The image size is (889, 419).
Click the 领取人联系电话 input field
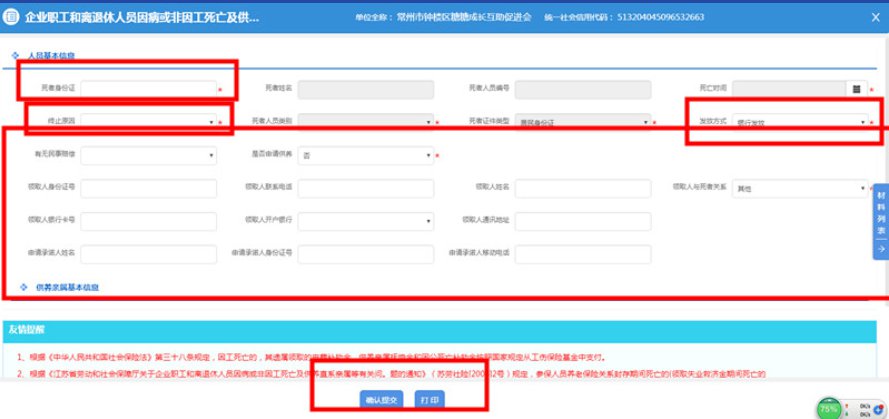point(366,188)
